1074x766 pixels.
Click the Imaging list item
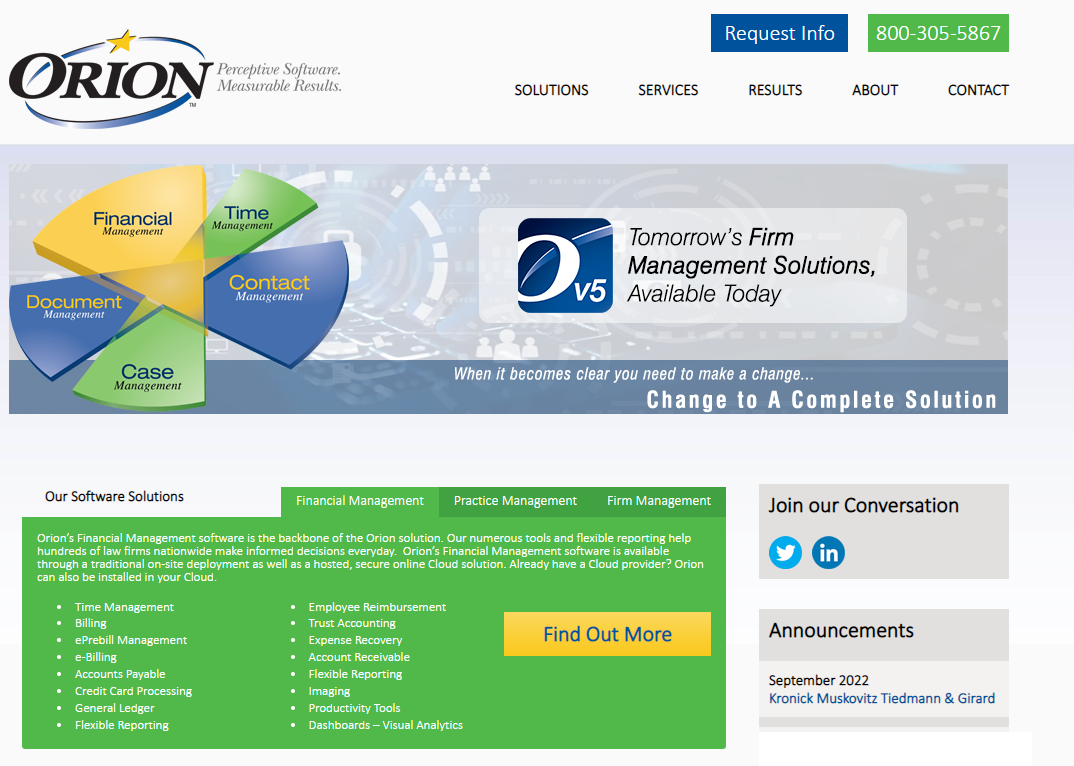click(329, 691)
